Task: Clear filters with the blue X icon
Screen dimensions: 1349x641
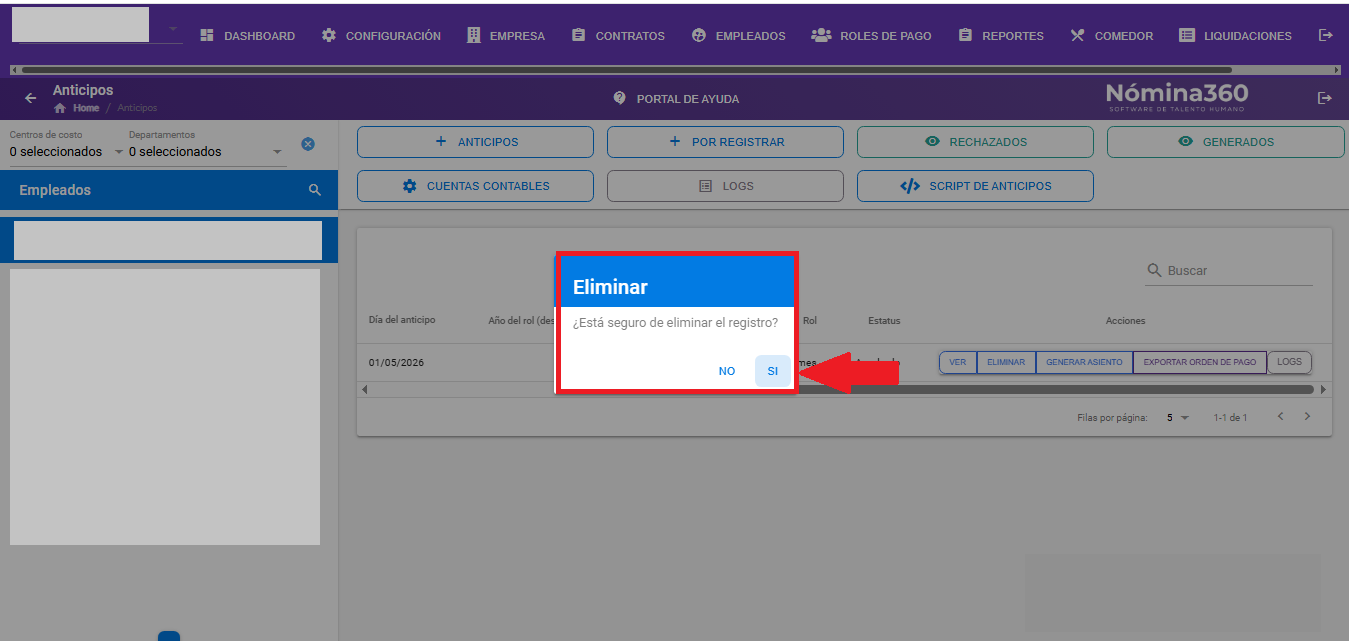Action: (x=308, y=144)
